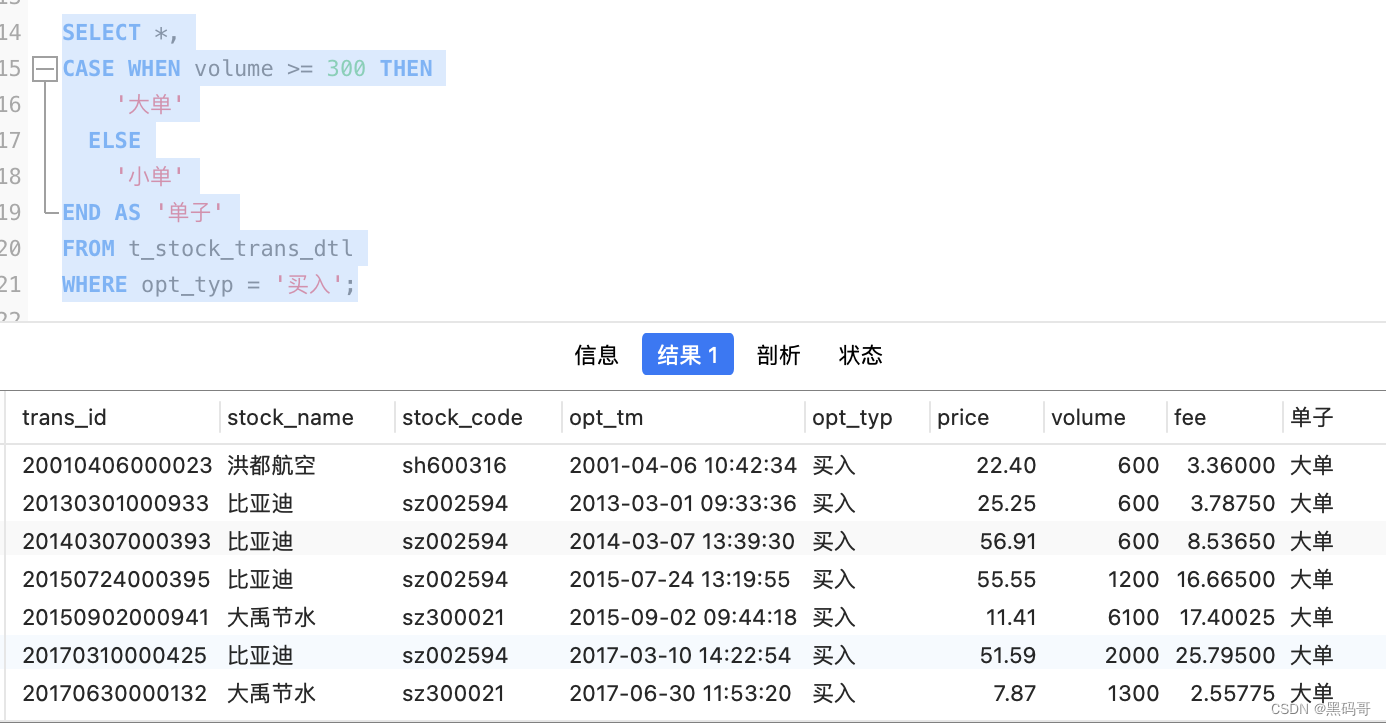1386x726 pixels.
Task: Select cell 20170310000425 in trans_id
Action: 114,655
